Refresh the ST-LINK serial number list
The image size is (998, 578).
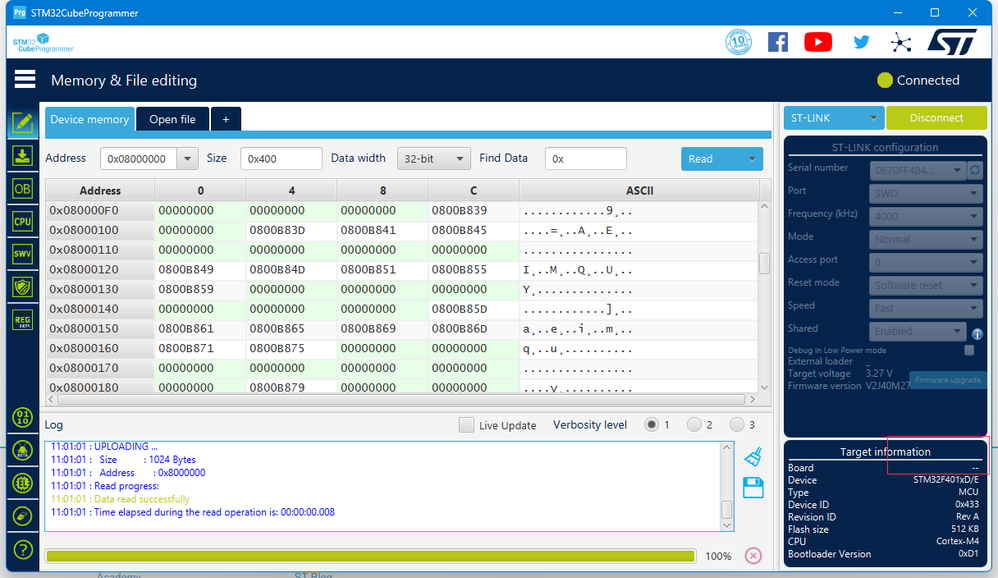point(974,170)
